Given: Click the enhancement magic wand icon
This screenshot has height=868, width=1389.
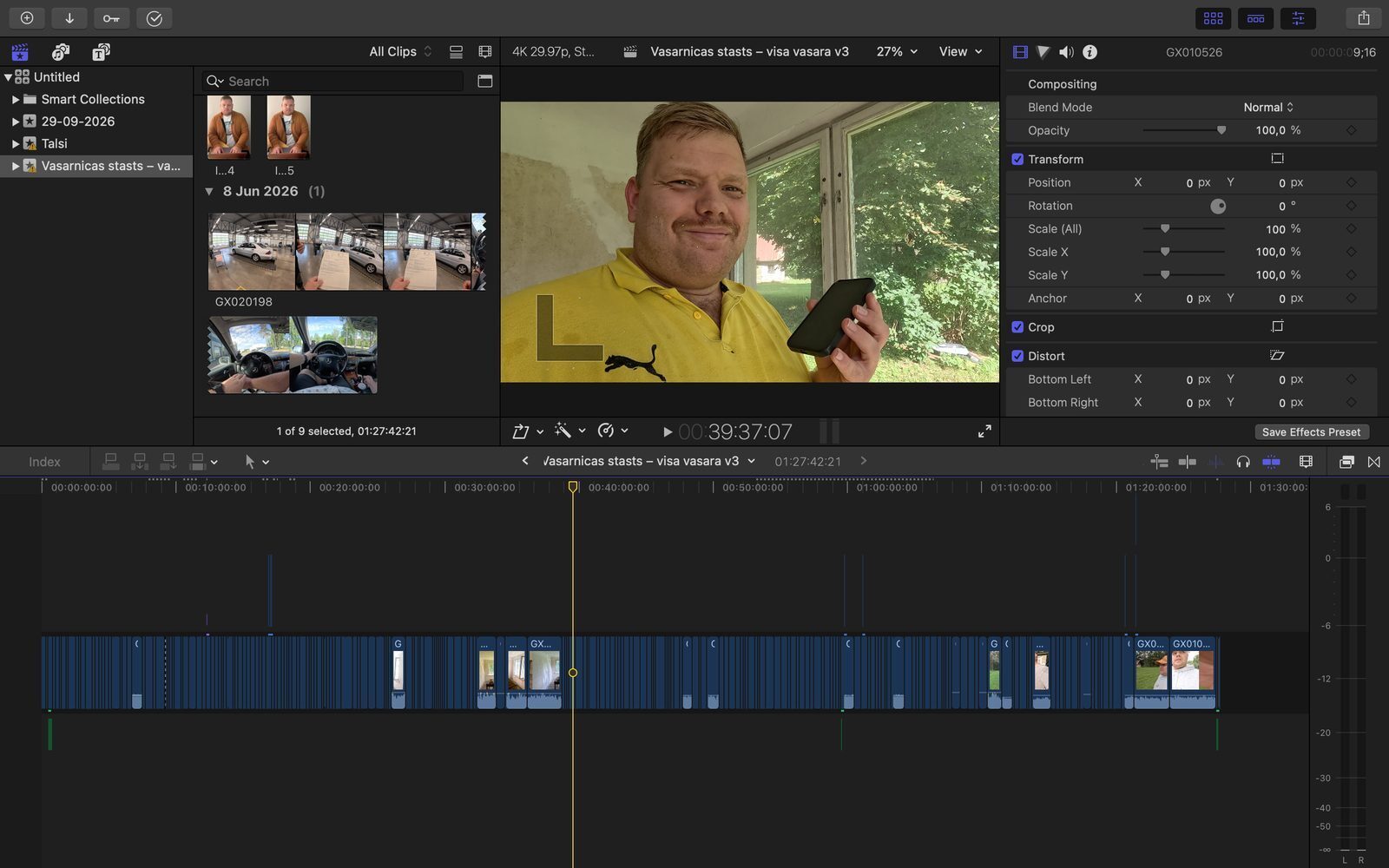Looking at the screenshot, I should [563, 431].
